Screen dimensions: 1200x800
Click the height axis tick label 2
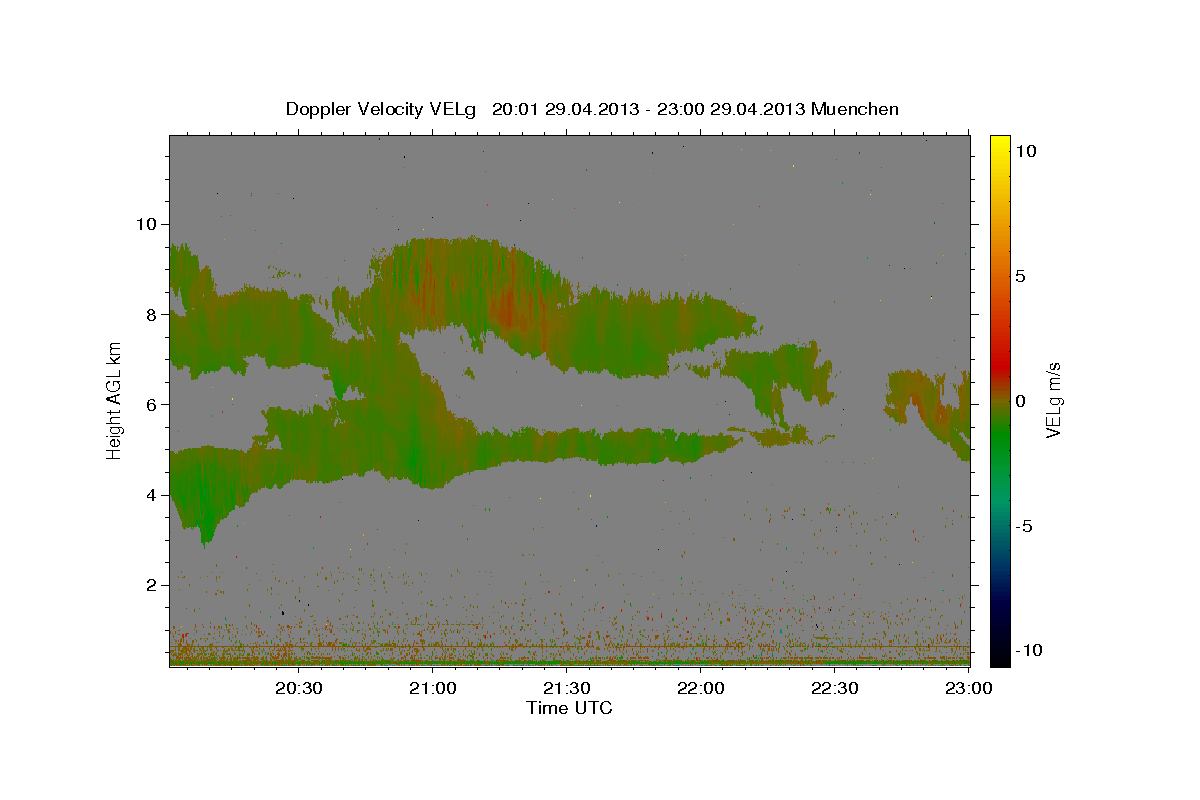tap(152, 585)
